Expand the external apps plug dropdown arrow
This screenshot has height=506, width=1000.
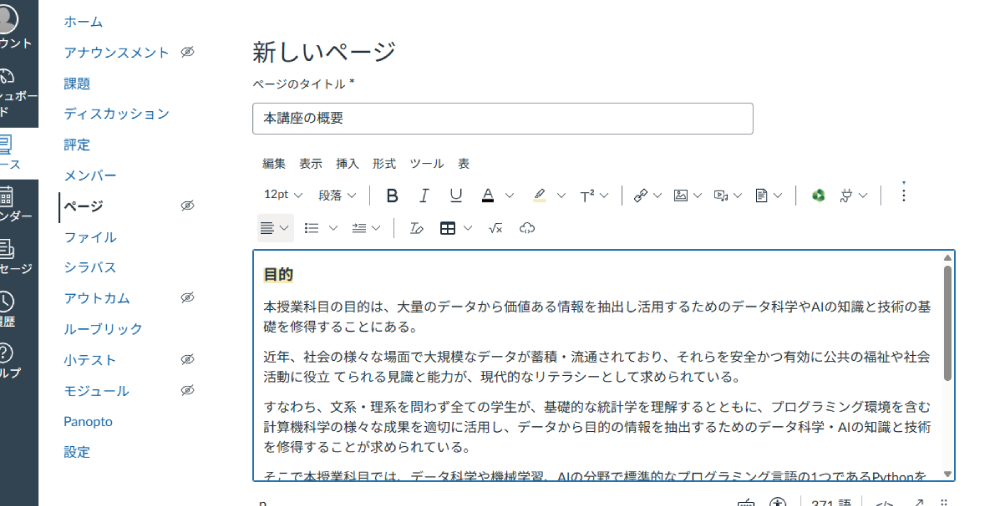click(863, 195)
